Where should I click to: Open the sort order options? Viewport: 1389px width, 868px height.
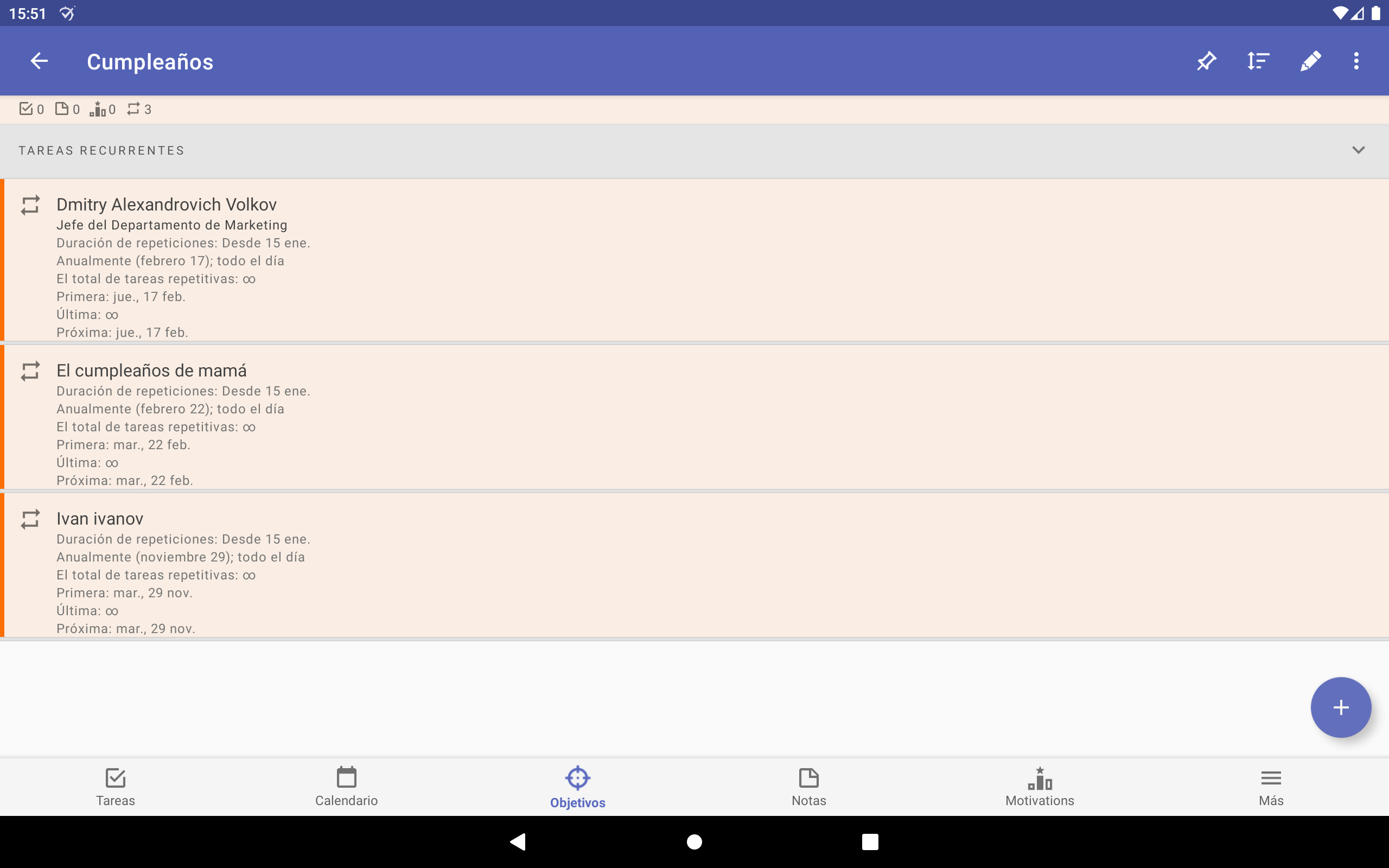[x=1258, y=61]
